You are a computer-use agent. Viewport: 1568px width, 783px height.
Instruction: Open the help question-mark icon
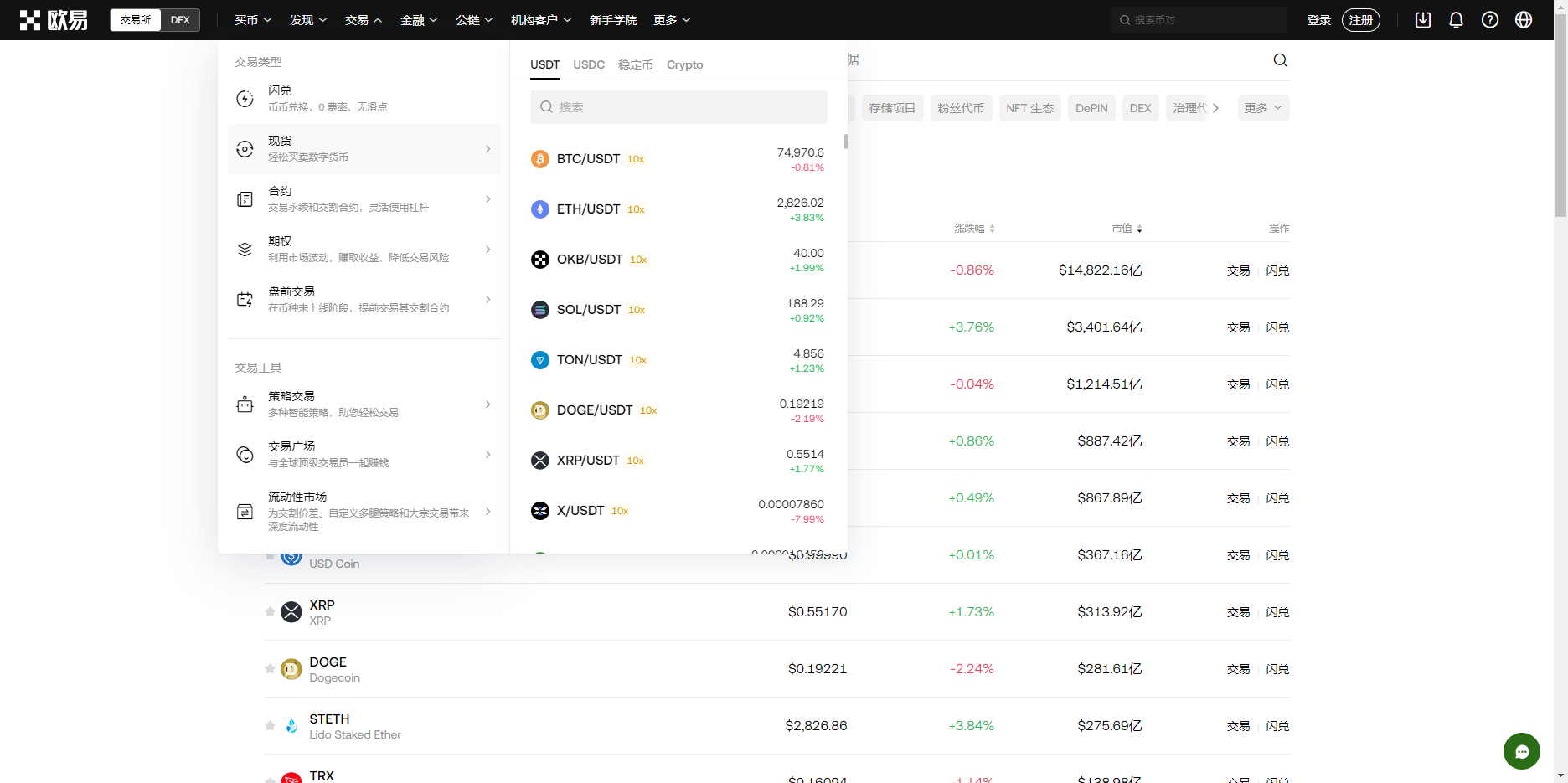tap(1490, 20)
